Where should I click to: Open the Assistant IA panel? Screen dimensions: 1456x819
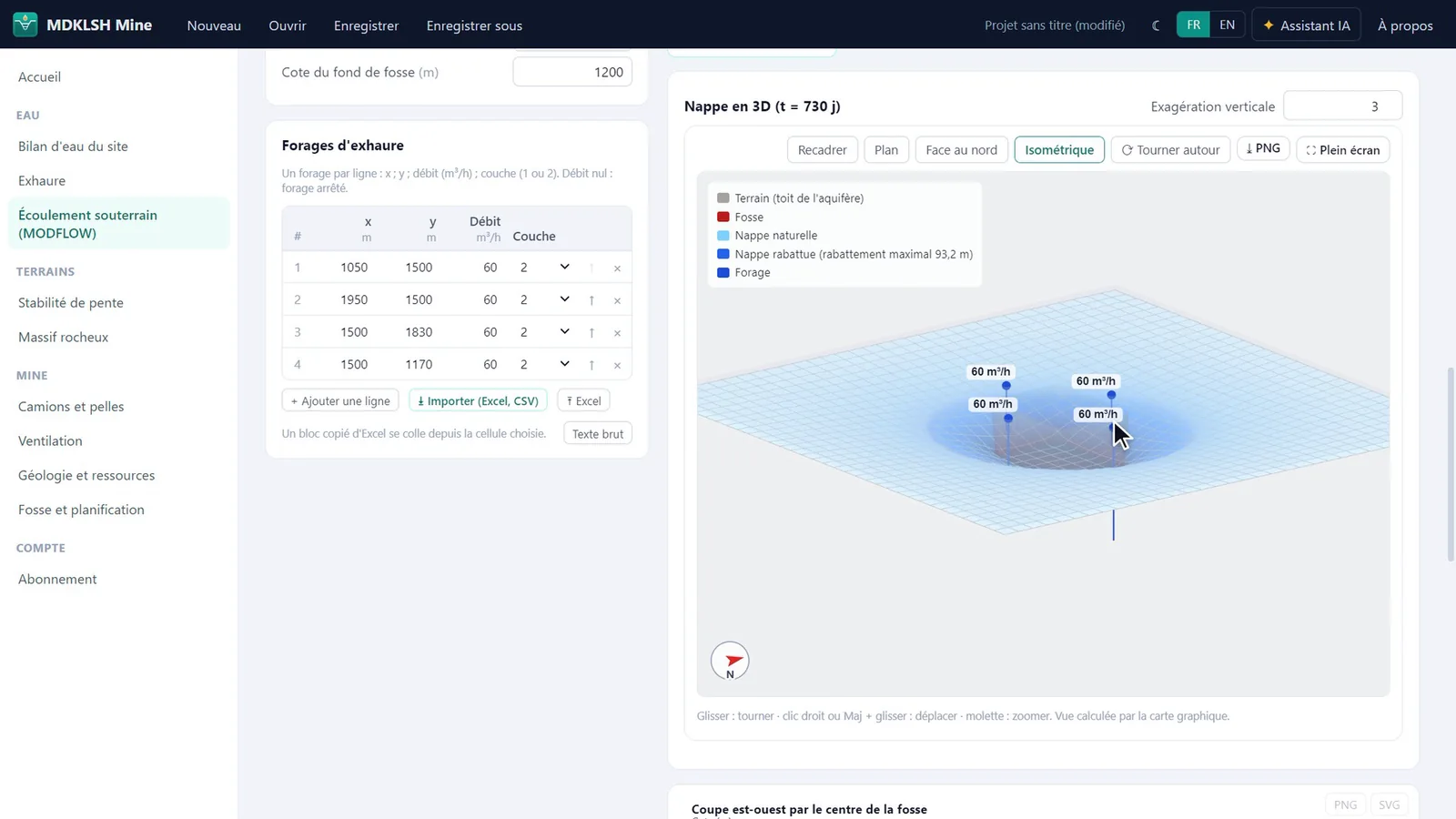1306,25
